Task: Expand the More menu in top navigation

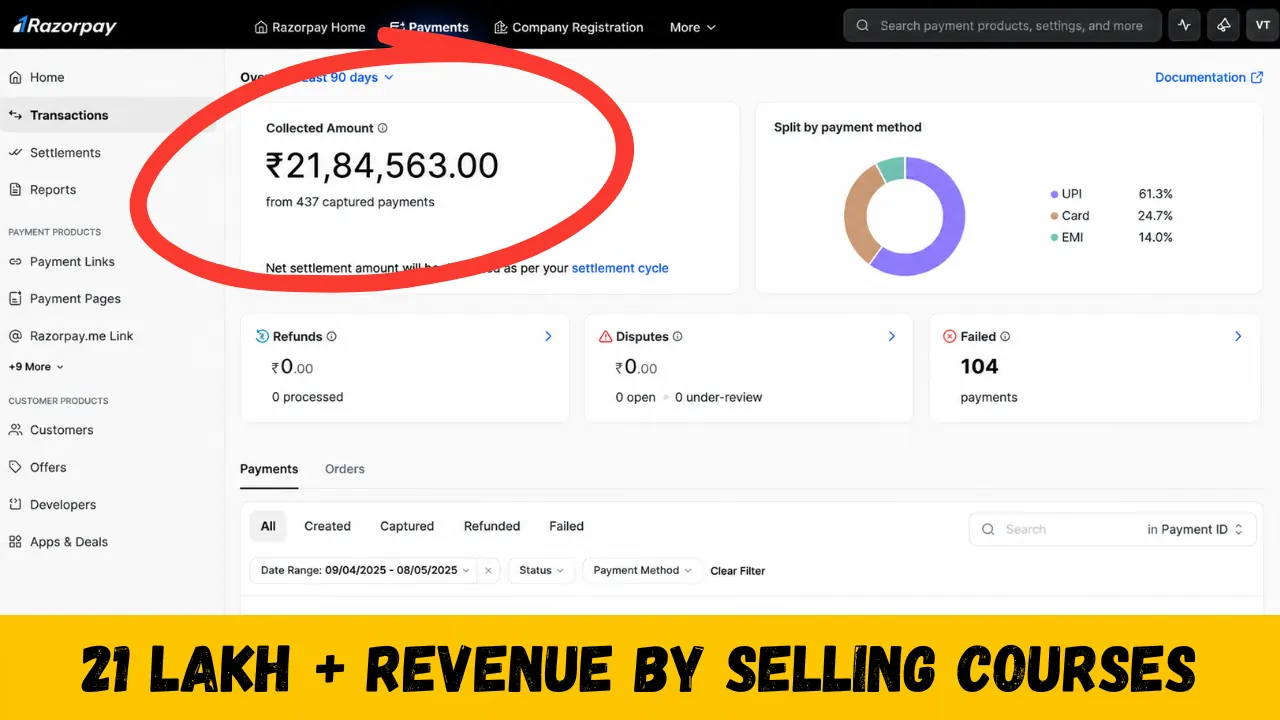Action: pos(693,27)
